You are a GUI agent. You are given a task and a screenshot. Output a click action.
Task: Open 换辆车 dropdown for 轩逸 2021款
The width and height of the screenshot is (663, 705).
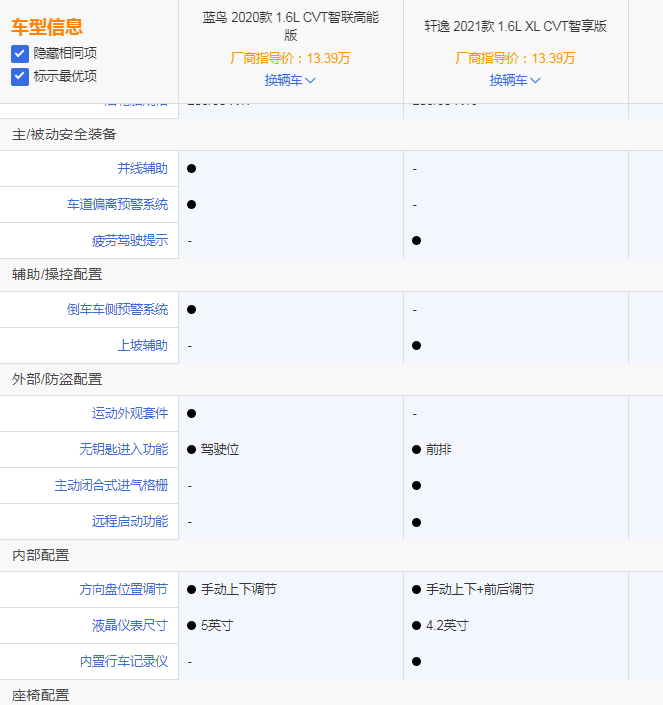pos(515,80)
